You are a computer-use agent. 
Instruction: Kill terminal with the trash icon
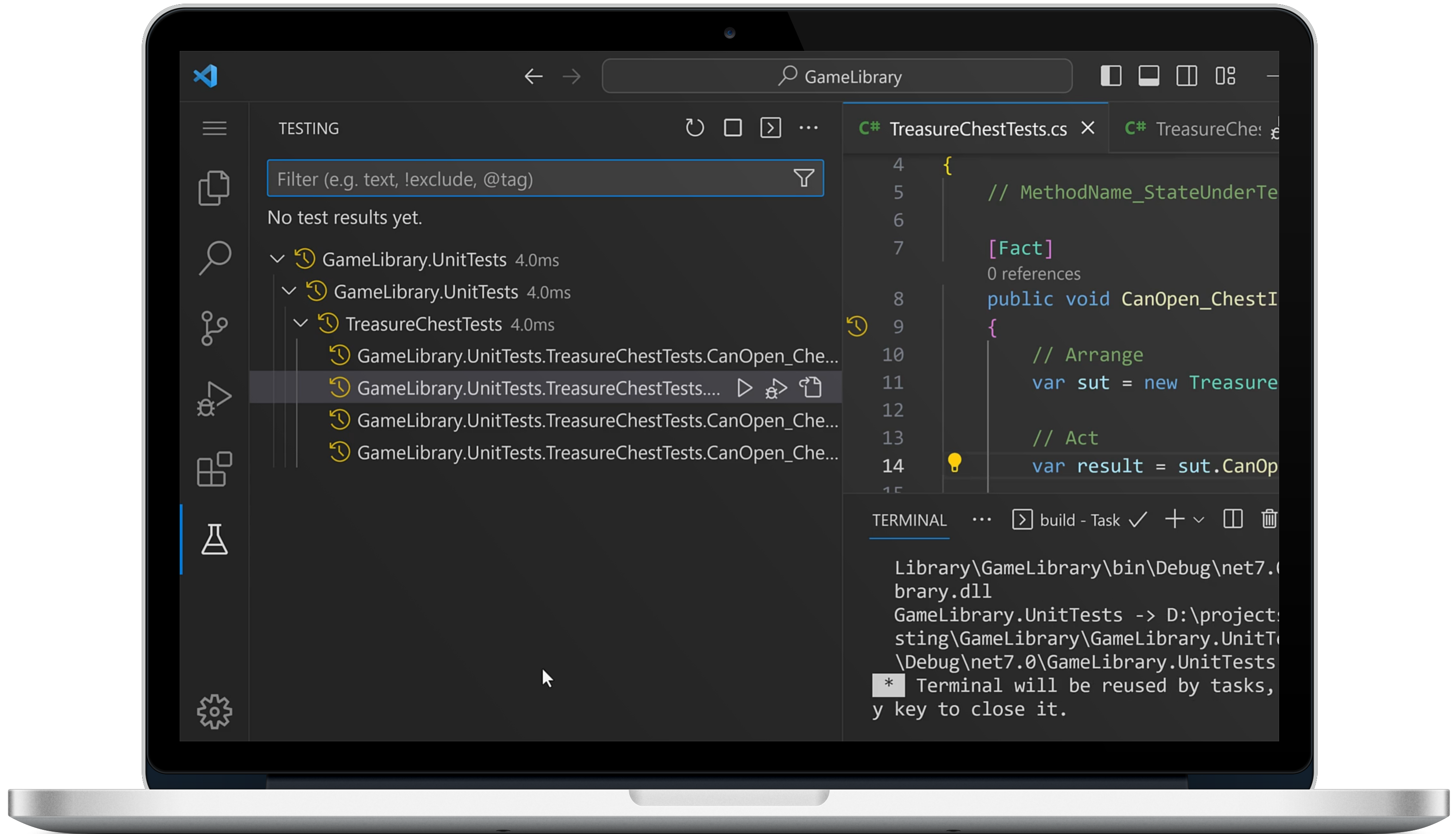pos(1269,519)
